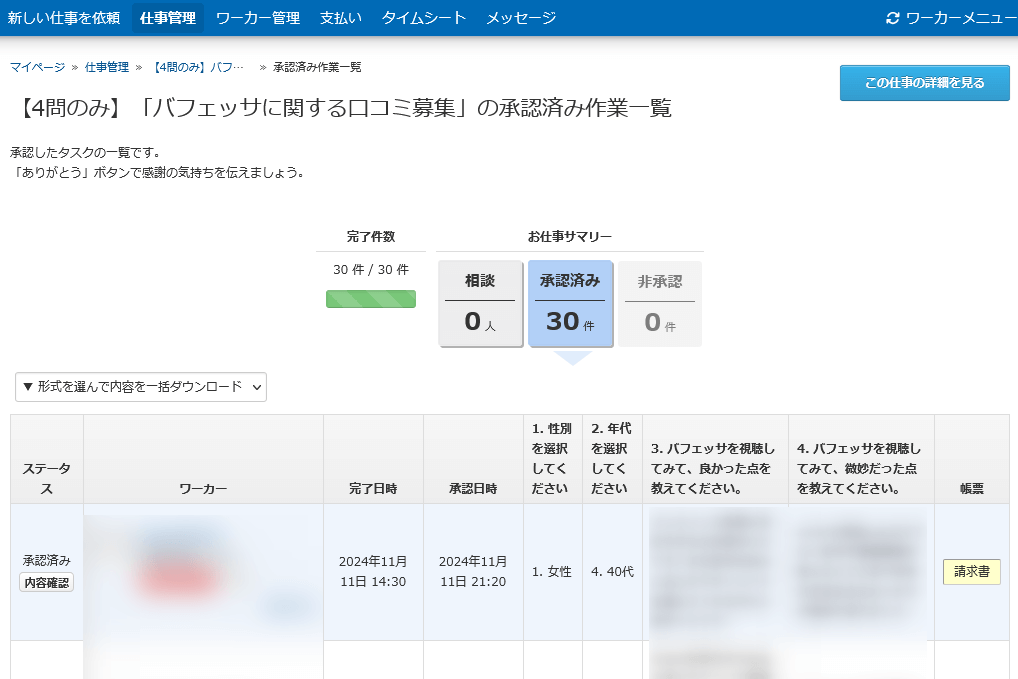Viewport: 1018px width, 679px height.
Task: Click the ワーカー column header
Action: coord(203,460)
